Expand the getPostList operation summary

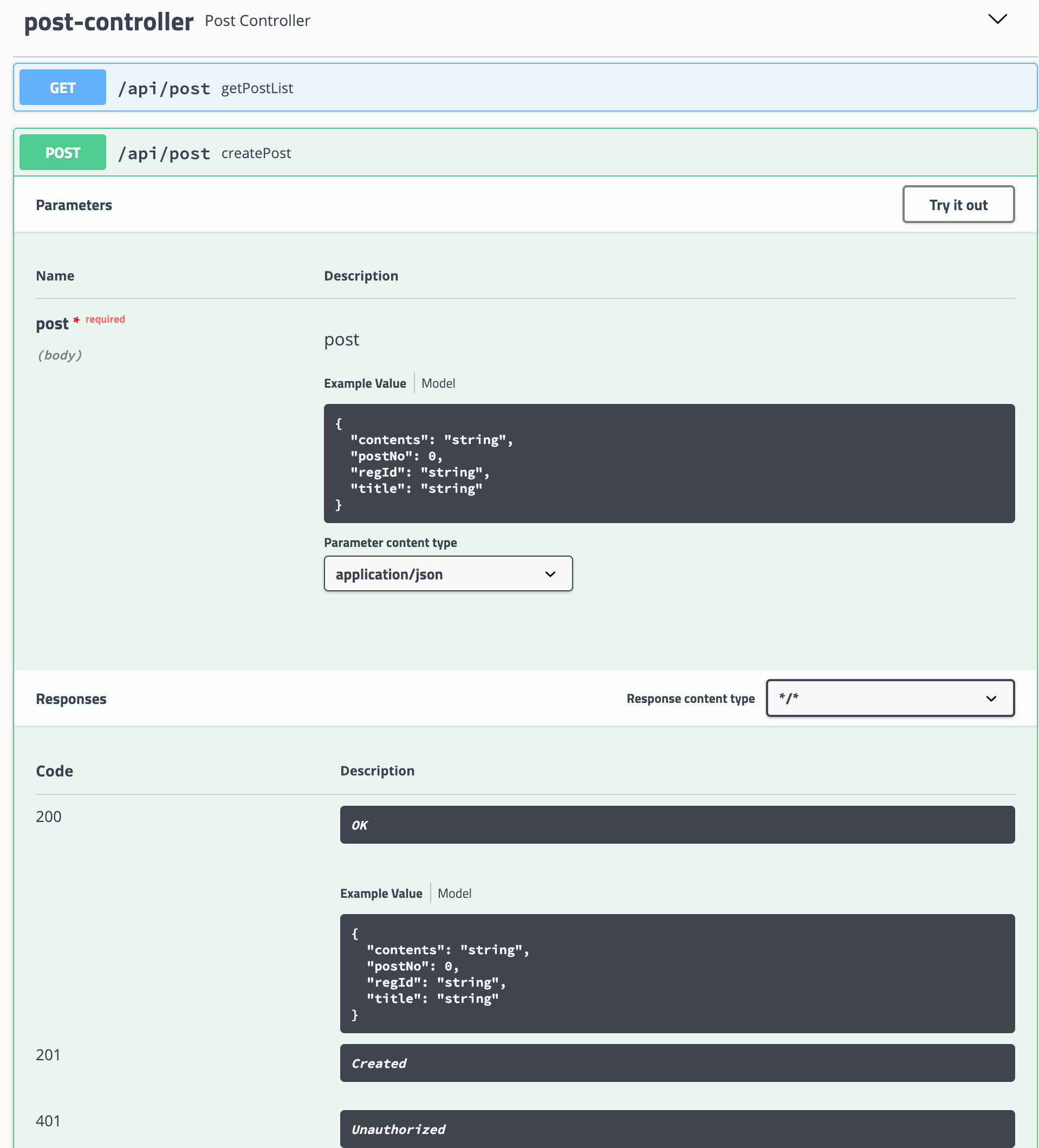pyautogui.click(x=257, y=88)
